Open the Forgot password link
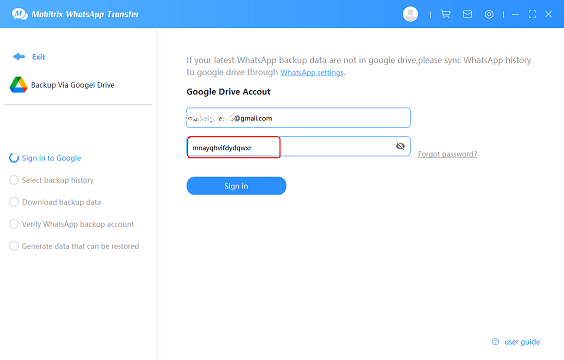This screenshot has width=564, height=360. click(x=447, y=154)
